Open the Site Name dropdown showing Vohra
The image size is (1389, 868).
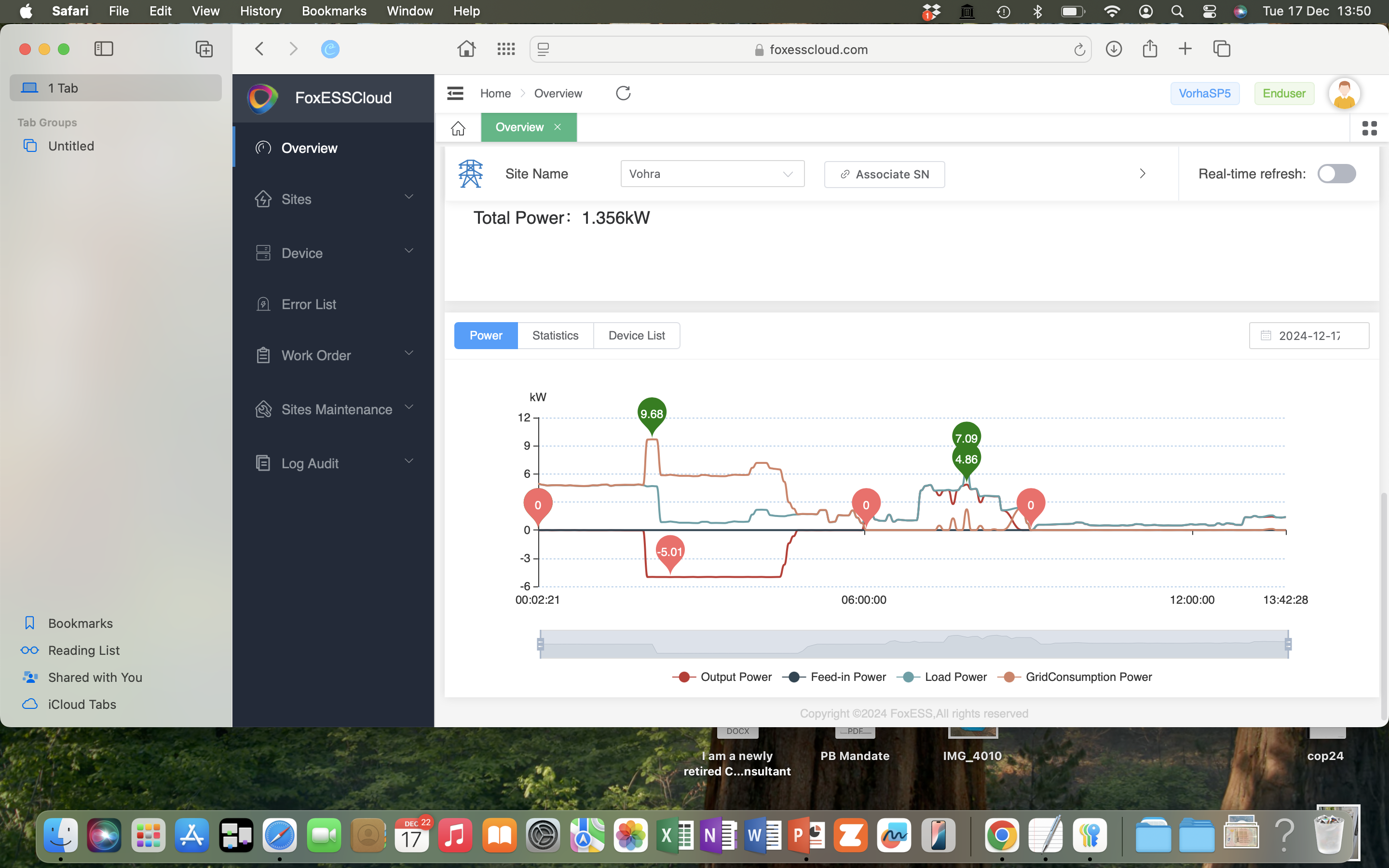712,174
